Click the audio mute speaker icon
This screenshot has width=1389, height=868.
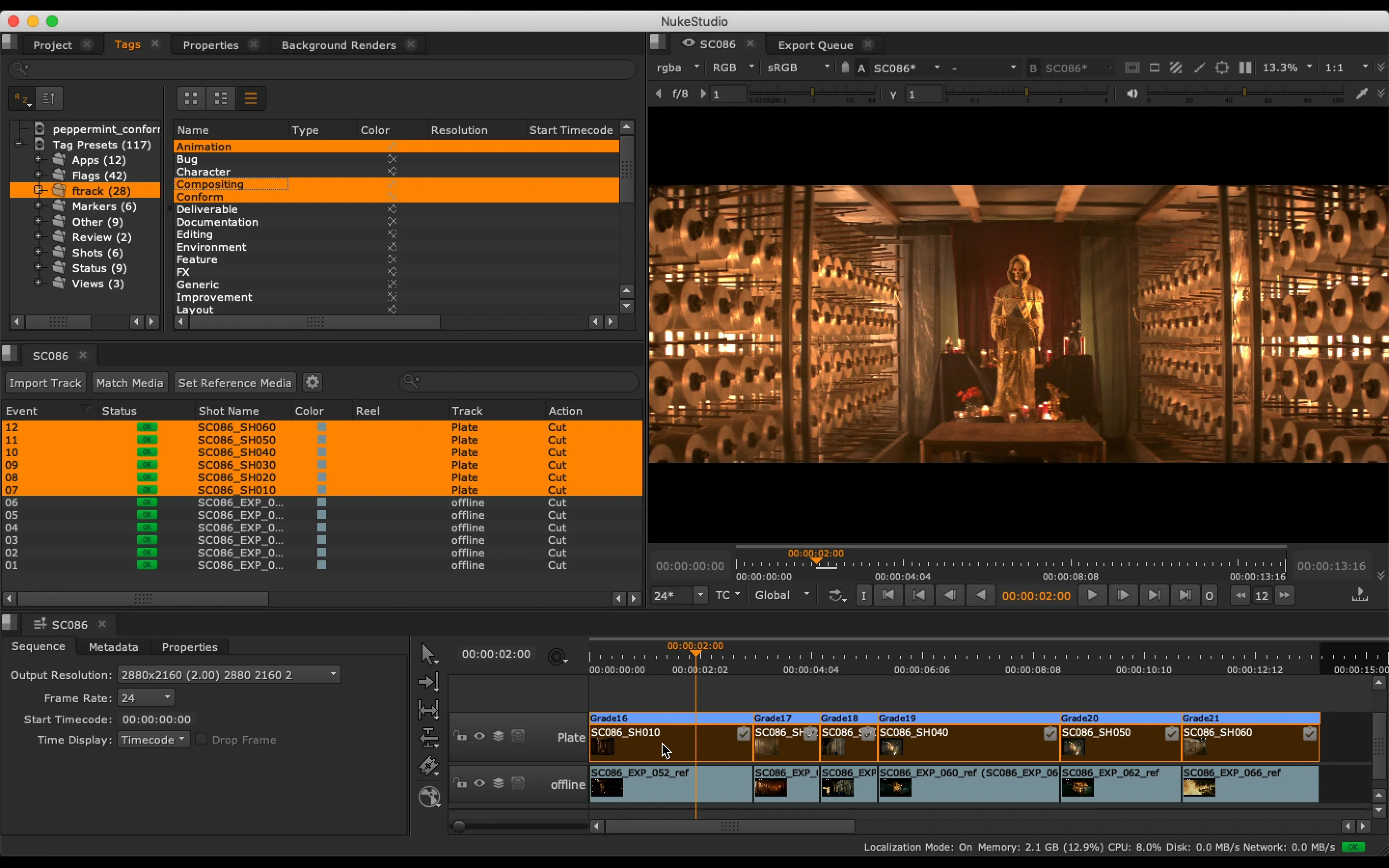pos(1132,94)
